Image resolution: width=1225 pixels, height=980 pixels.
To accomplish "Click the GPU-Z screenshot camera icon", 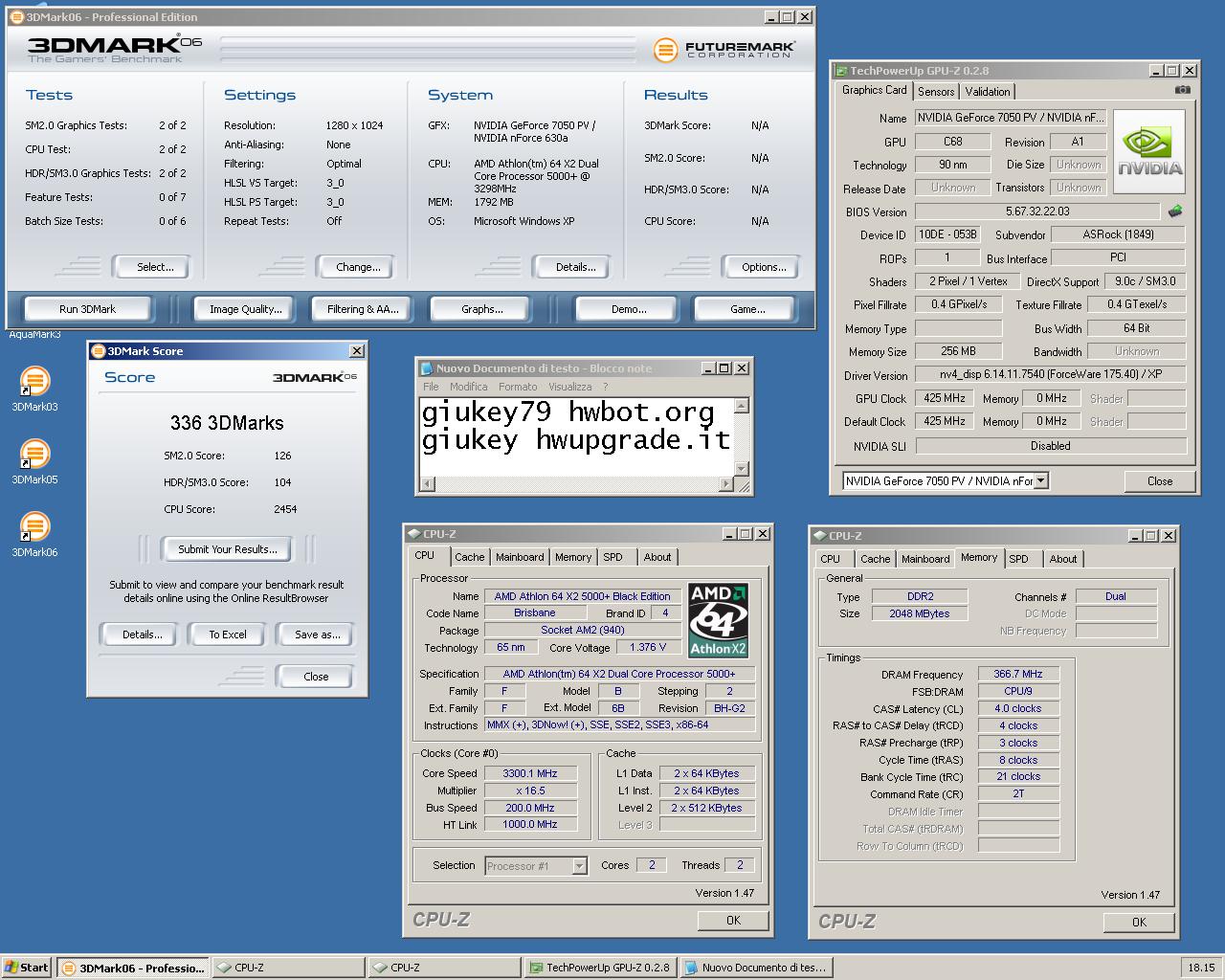I will coord(1183,90).
